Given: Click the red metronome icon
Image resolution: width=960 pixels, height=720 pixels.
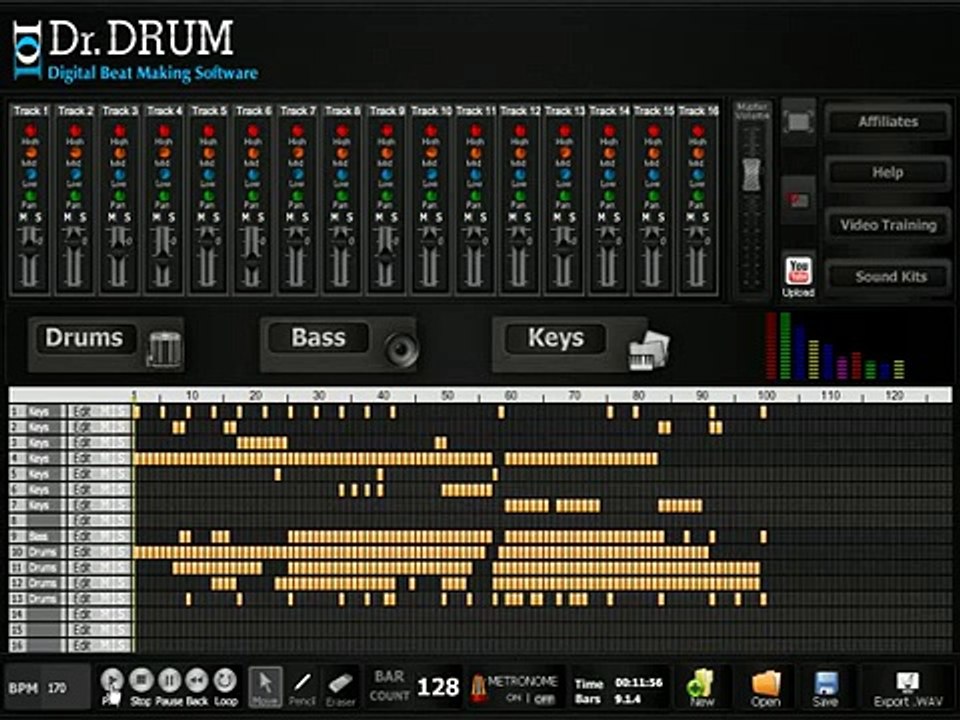Looking at the screenshot, I should tap(478, 688).
